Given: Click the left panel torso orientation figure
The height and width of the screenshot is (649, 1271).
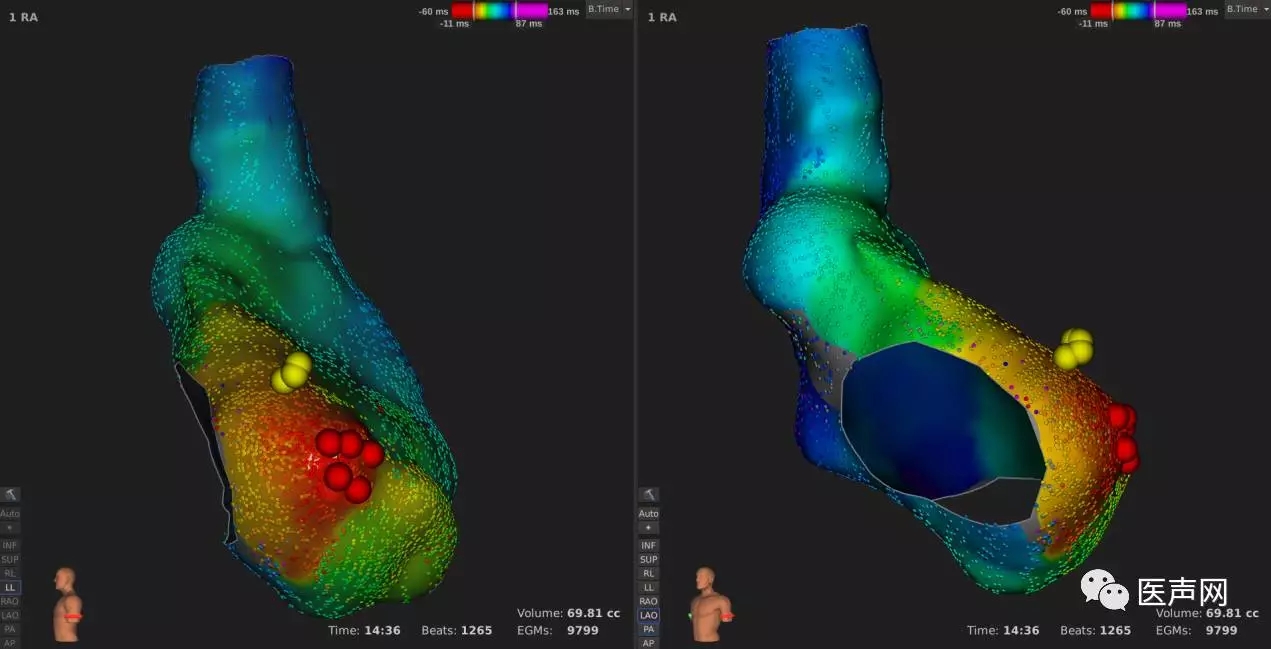Looking at the screenshot, I should pos(66,602).
